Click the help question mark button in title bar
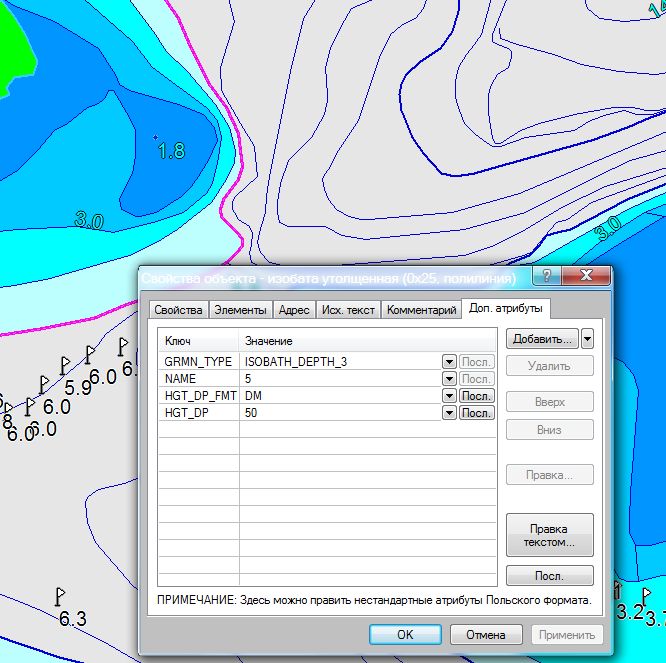The width and height of the screenshot is (666, 663). (546, 277)
